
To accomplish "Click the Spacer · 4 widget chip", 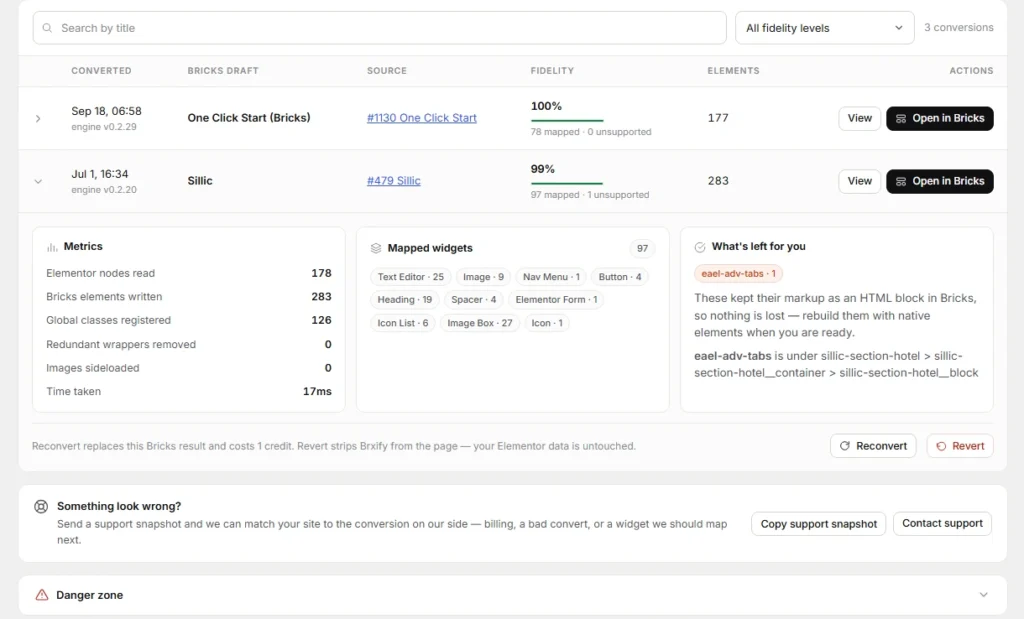I will pos(473,300).
